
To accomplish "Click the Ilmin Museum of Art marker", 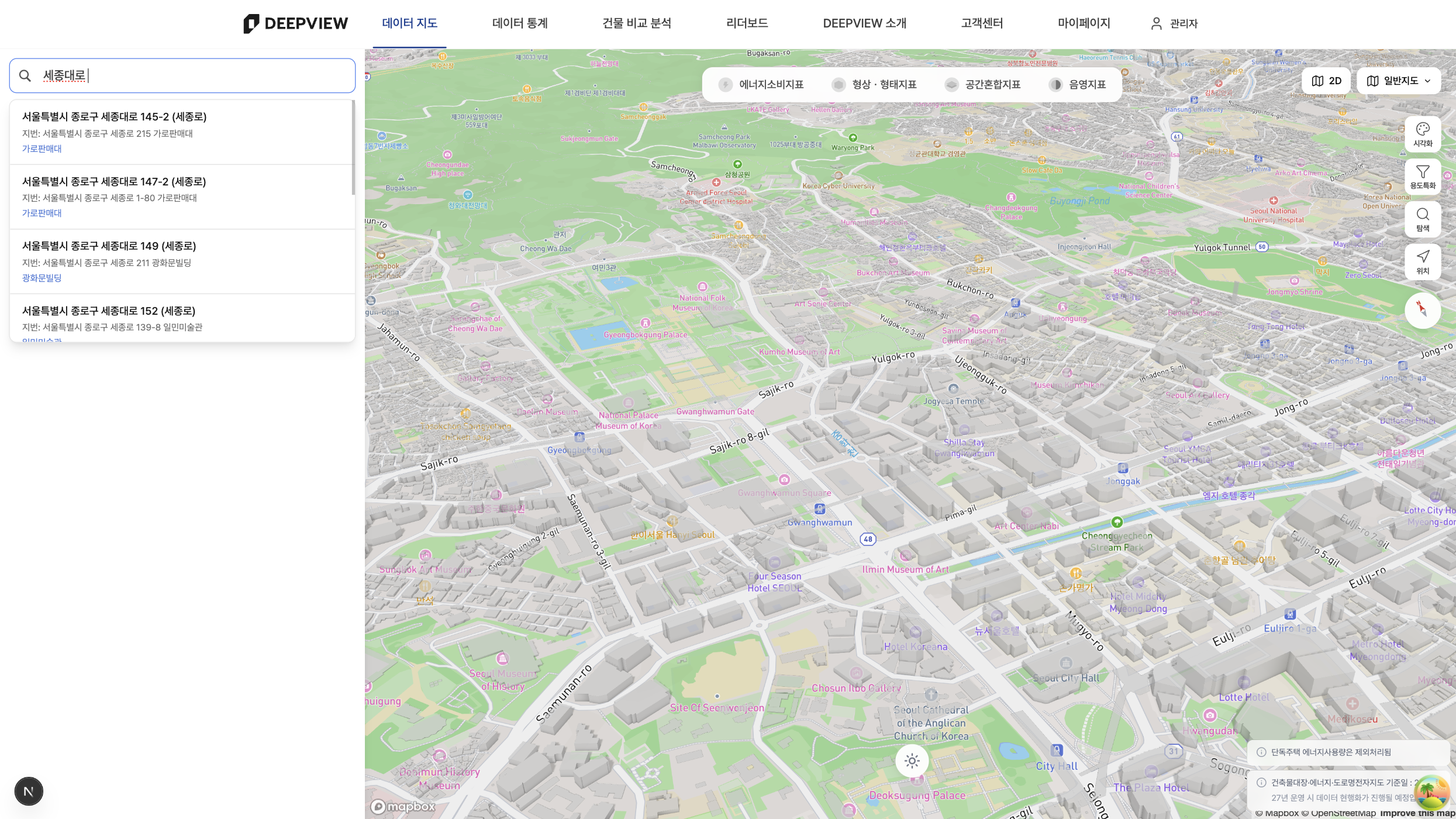I will pos(905,556).
